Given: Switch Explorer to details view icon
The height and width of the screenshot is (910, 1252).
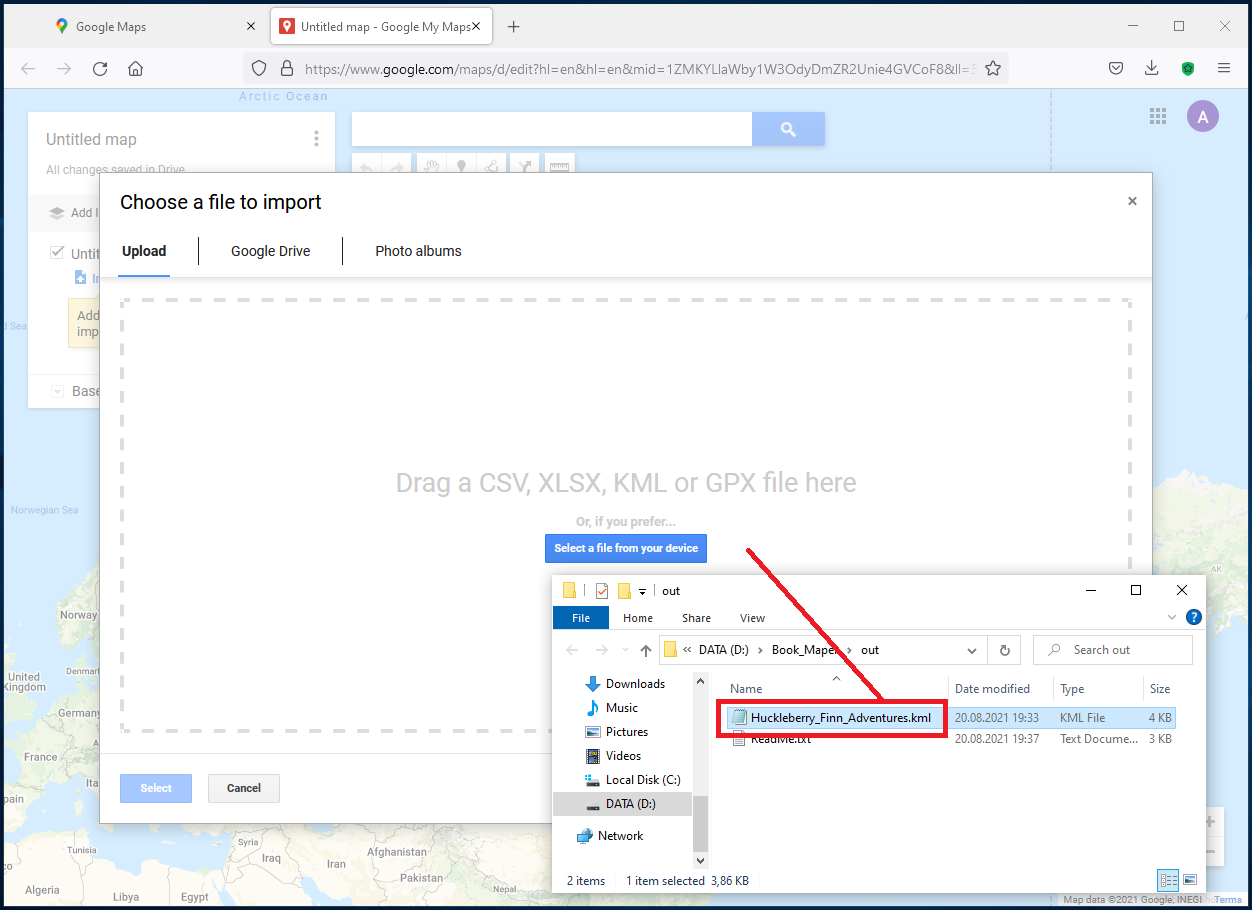Looking at the screenshot, I should (x=1168, y=880).
